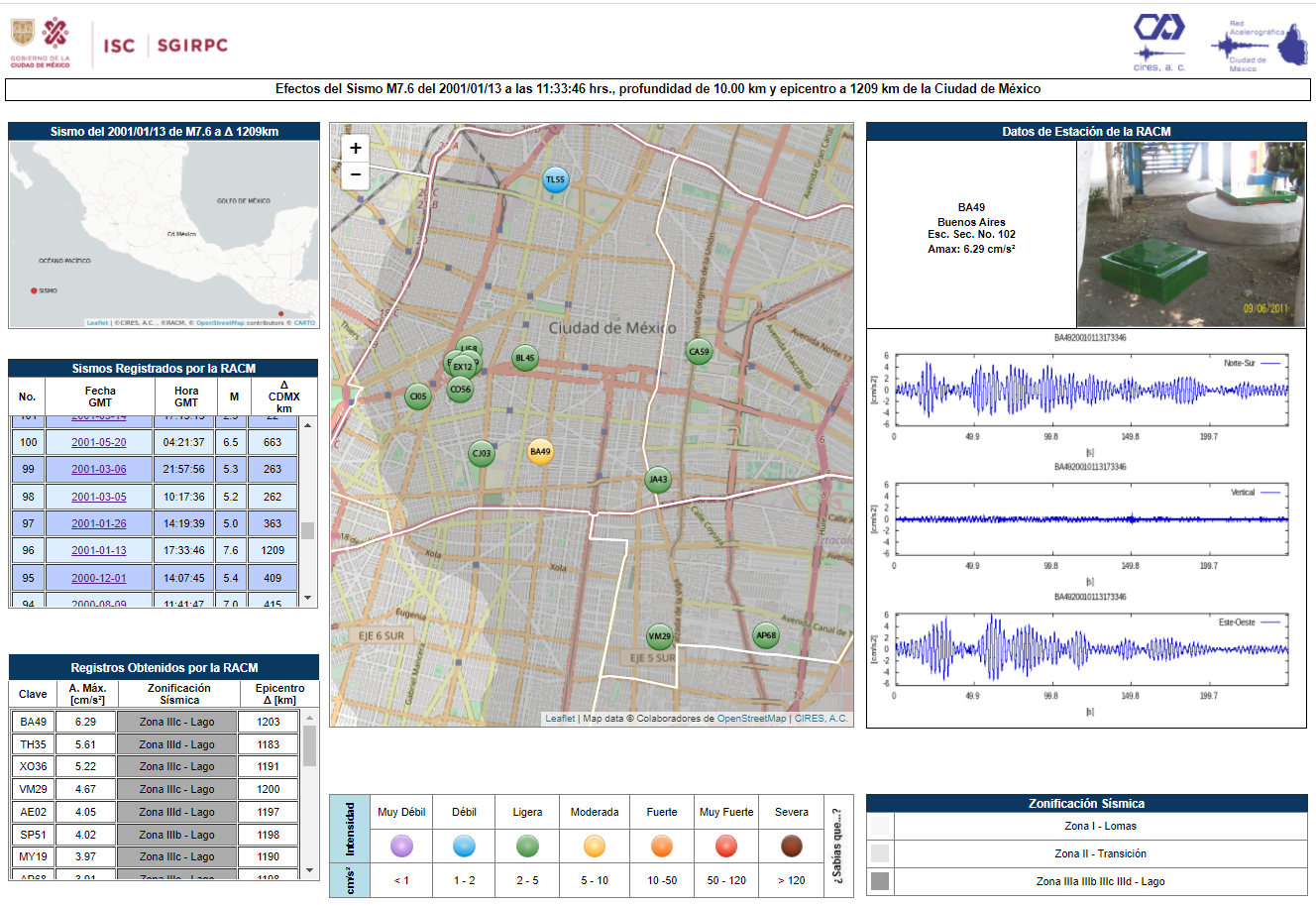Open the 2001-01-13 earthquake link
The width and height of the screenshot is (1316, 905).
pos(99,551)
